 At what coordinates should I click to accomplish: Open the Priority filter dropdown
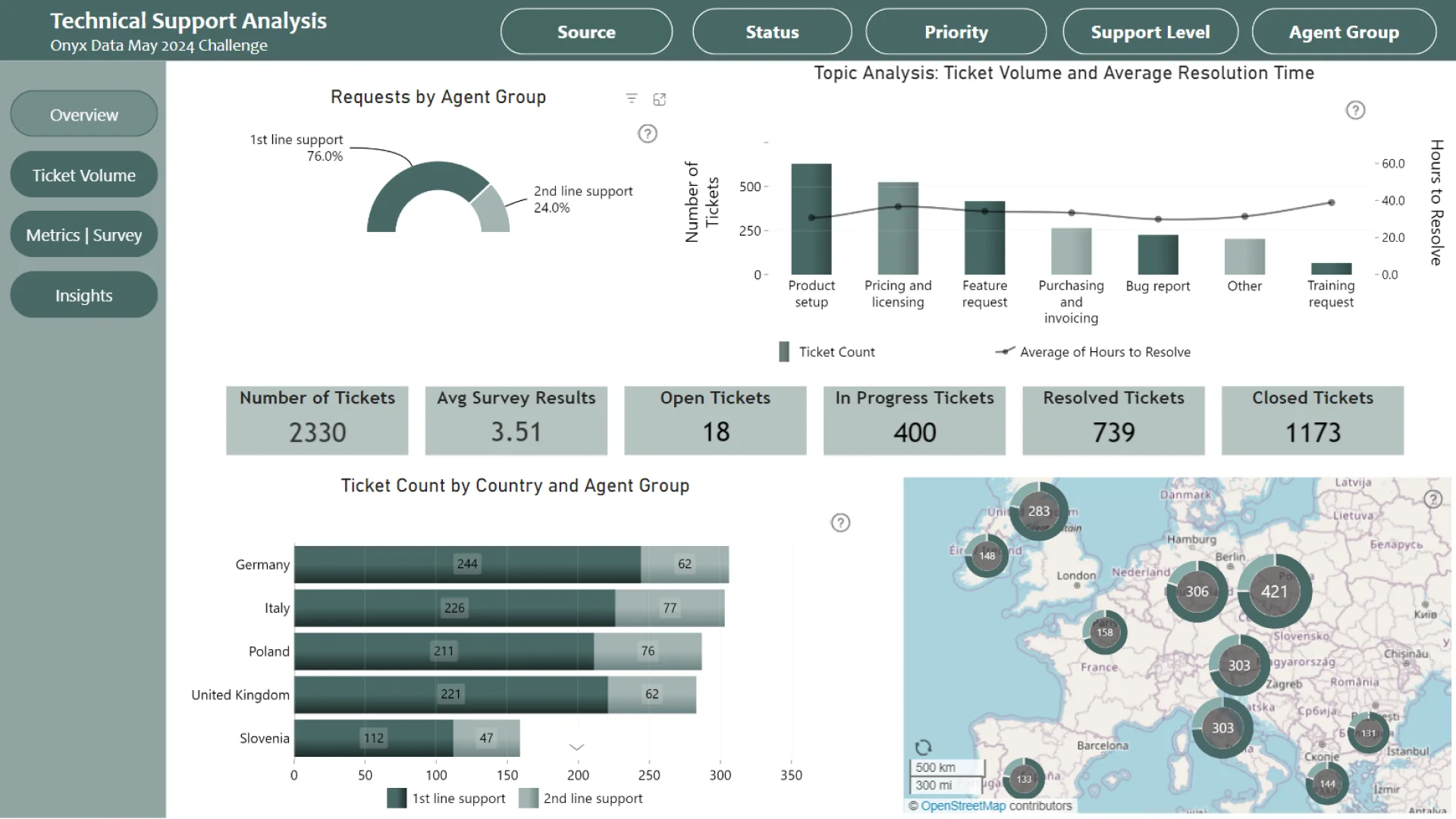click(x=955, y=32)
